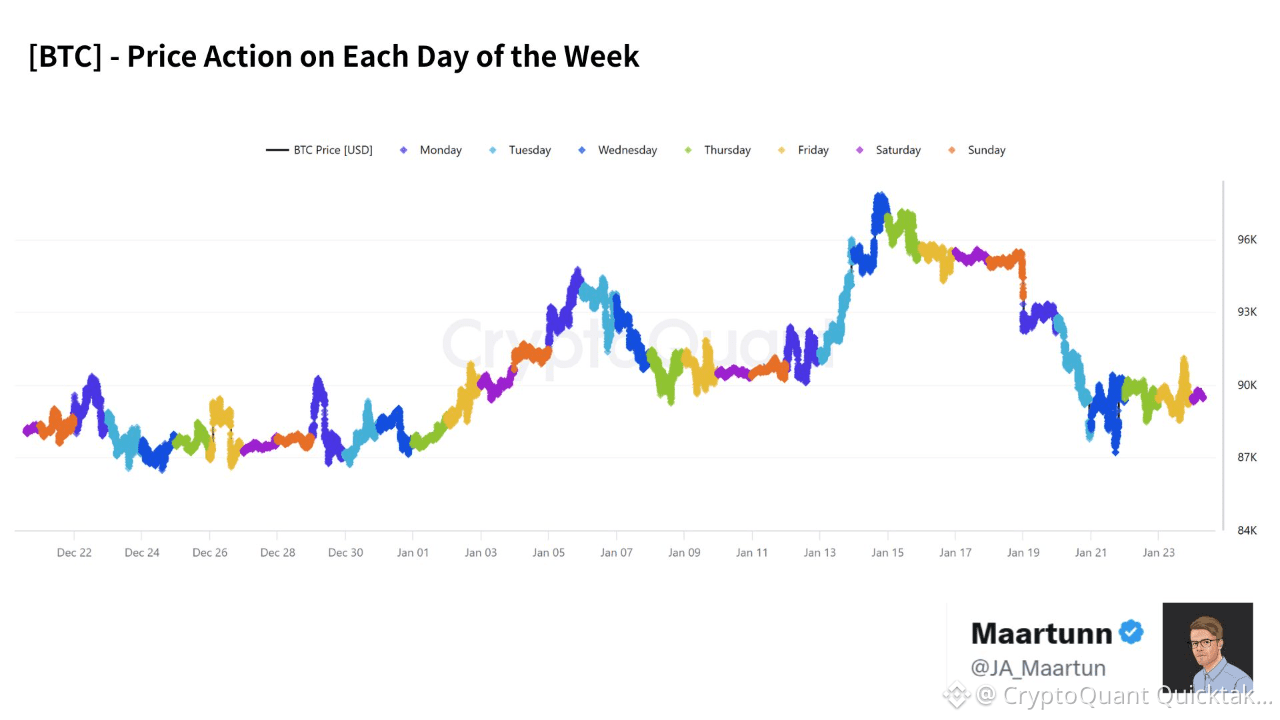
Task: Toggle the BTC Price [USD] legend label
Action: [x=333, y=150]
